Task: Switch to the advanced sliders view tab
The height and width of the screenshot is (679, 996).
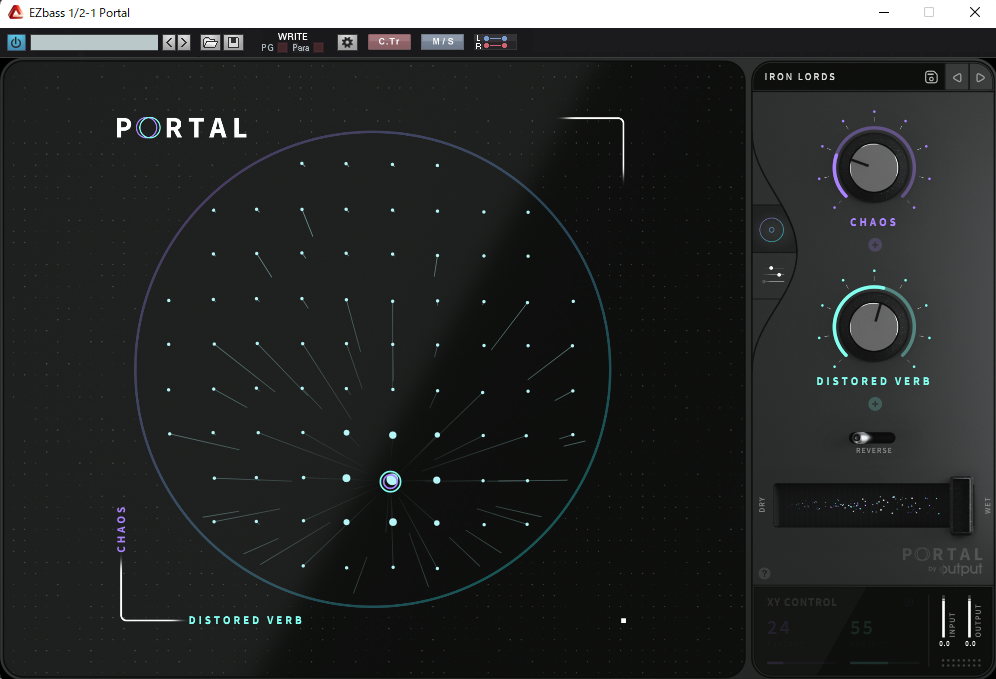Action: tap(773, 275)
